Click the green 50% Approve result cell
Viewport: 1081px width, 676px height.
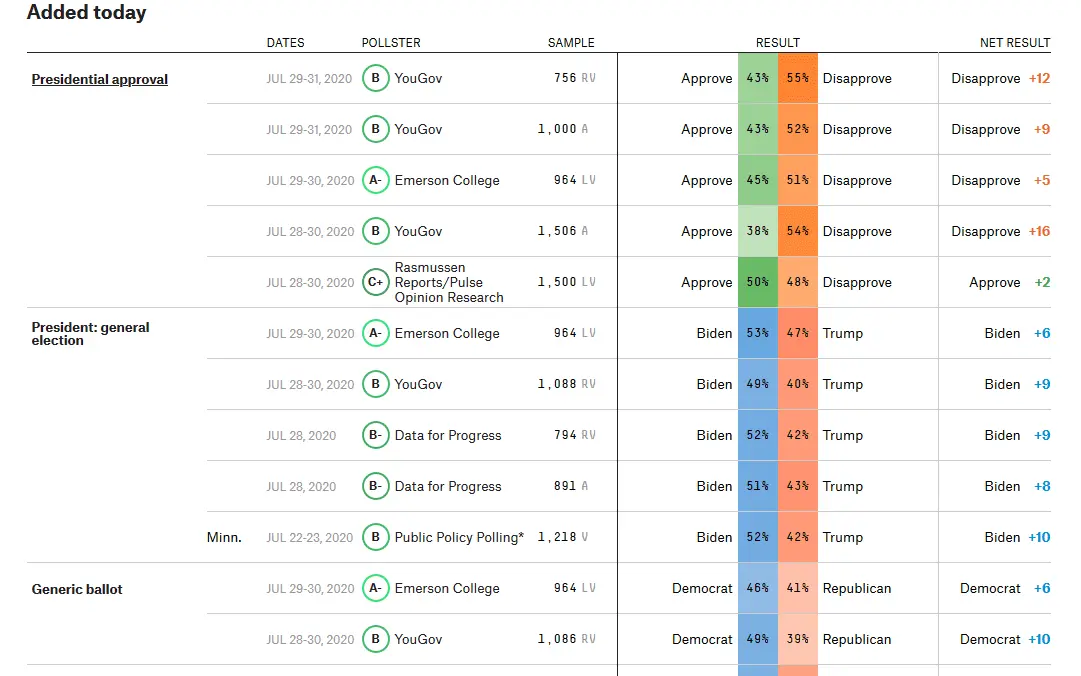pyautogui.click(x=757, y=283)
